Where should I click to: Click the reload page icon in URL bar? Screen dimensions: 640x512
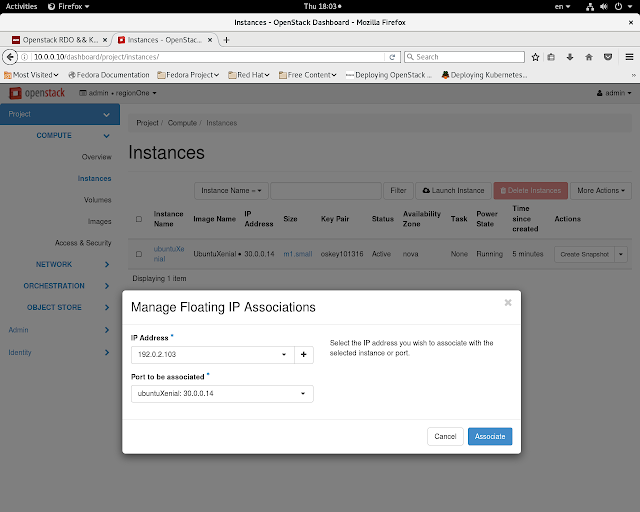pyautogui.click(x=392, y=57)
